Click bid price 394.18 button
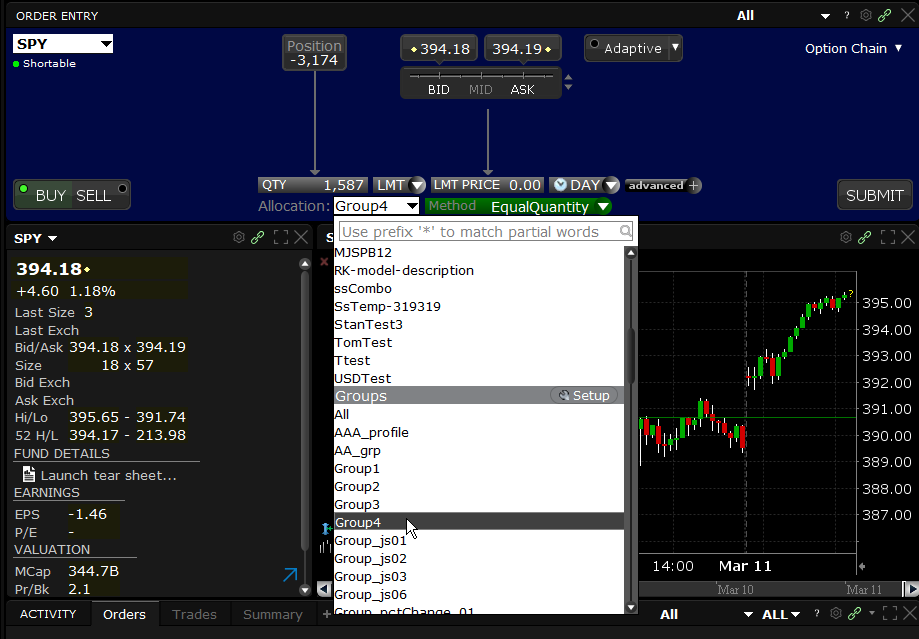Image resolution: width=919 pixels, height=639 pixels. point(439,49)
